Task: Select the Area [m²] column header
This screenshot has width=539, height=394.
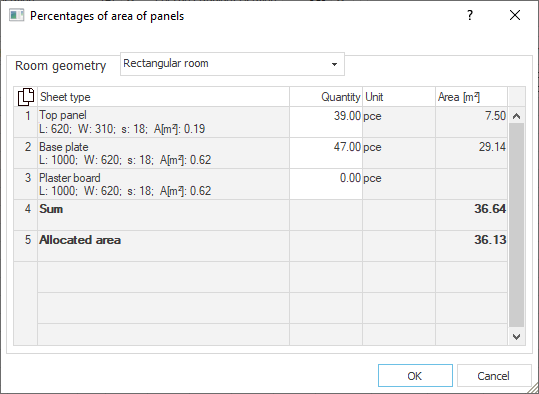Action: [471, 97]
